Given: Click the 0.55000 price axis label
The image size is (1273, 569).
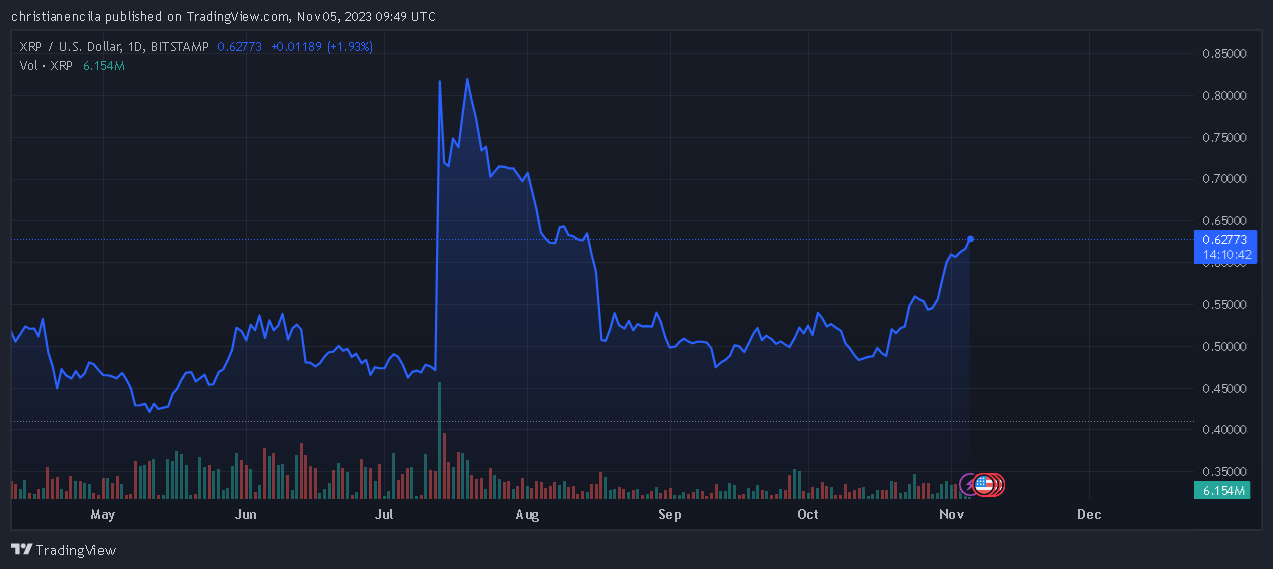Looking at the screenshot, I should [1225, 305].
